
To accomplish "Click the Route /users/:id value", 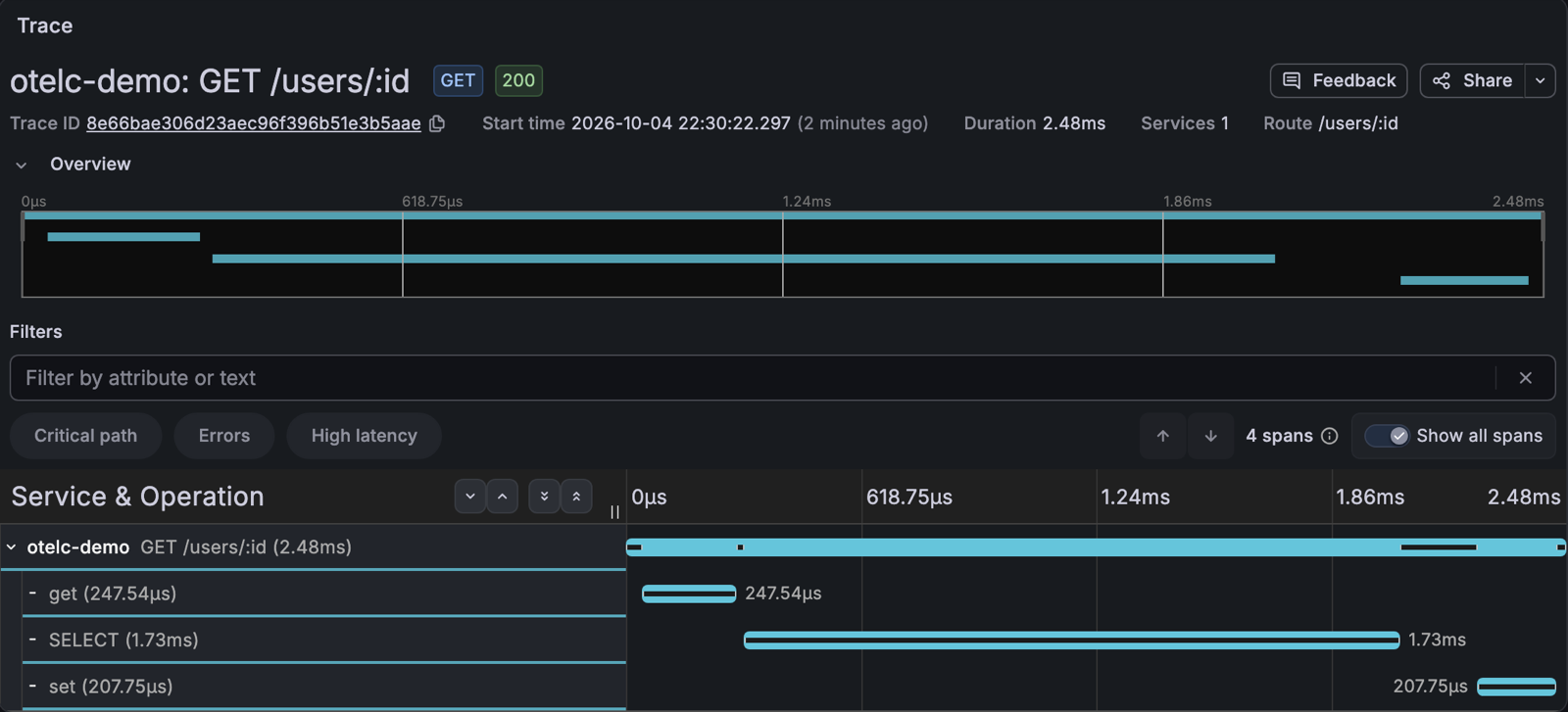I will pyautogui.click(x=1358, y=123).
